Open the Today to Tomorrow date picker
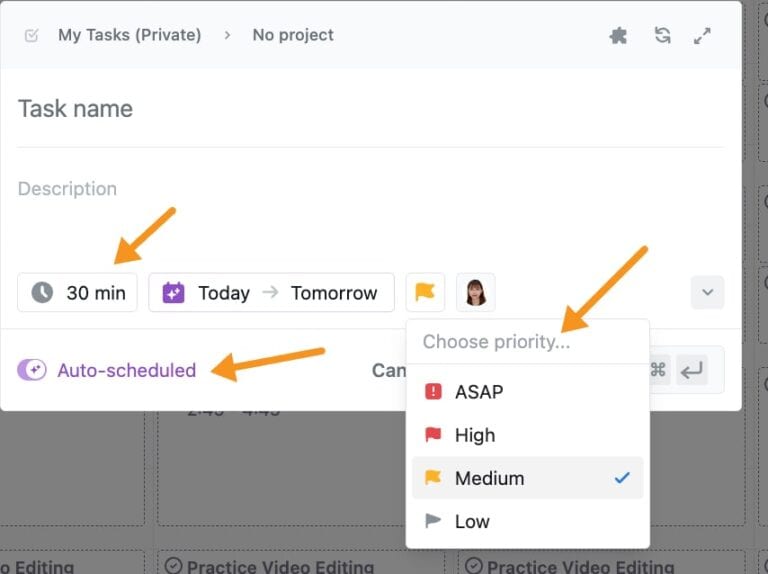 point(271,292)
